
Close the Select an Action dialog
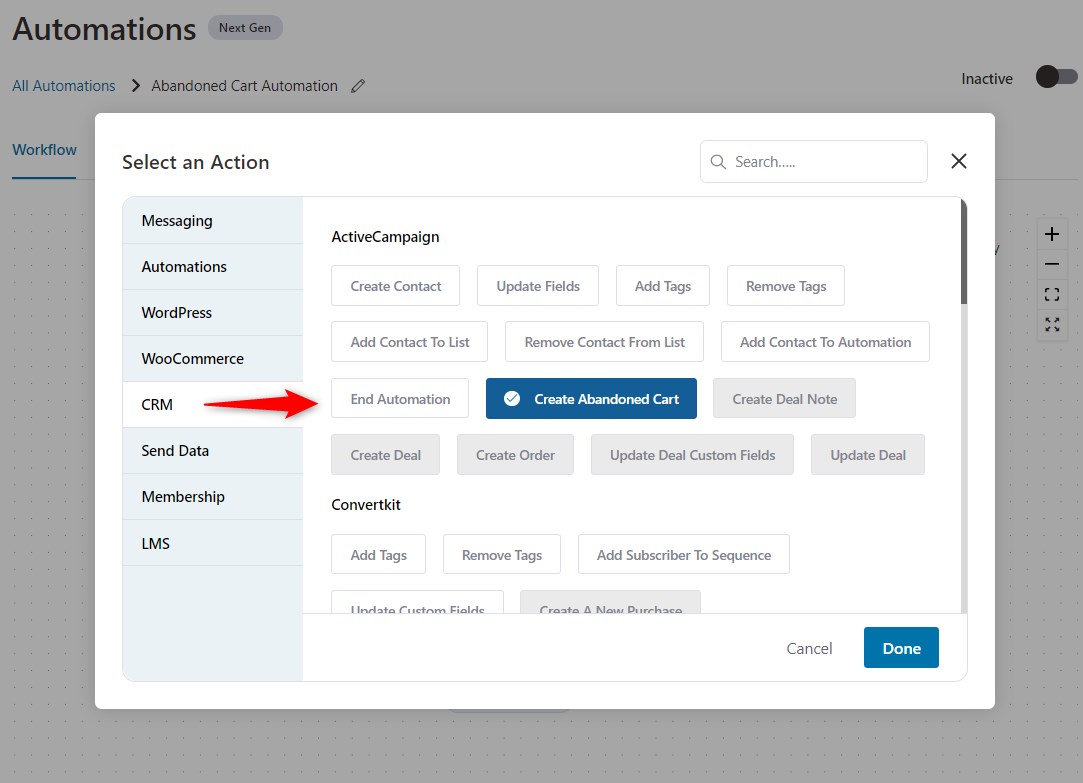tap(958, 160)
